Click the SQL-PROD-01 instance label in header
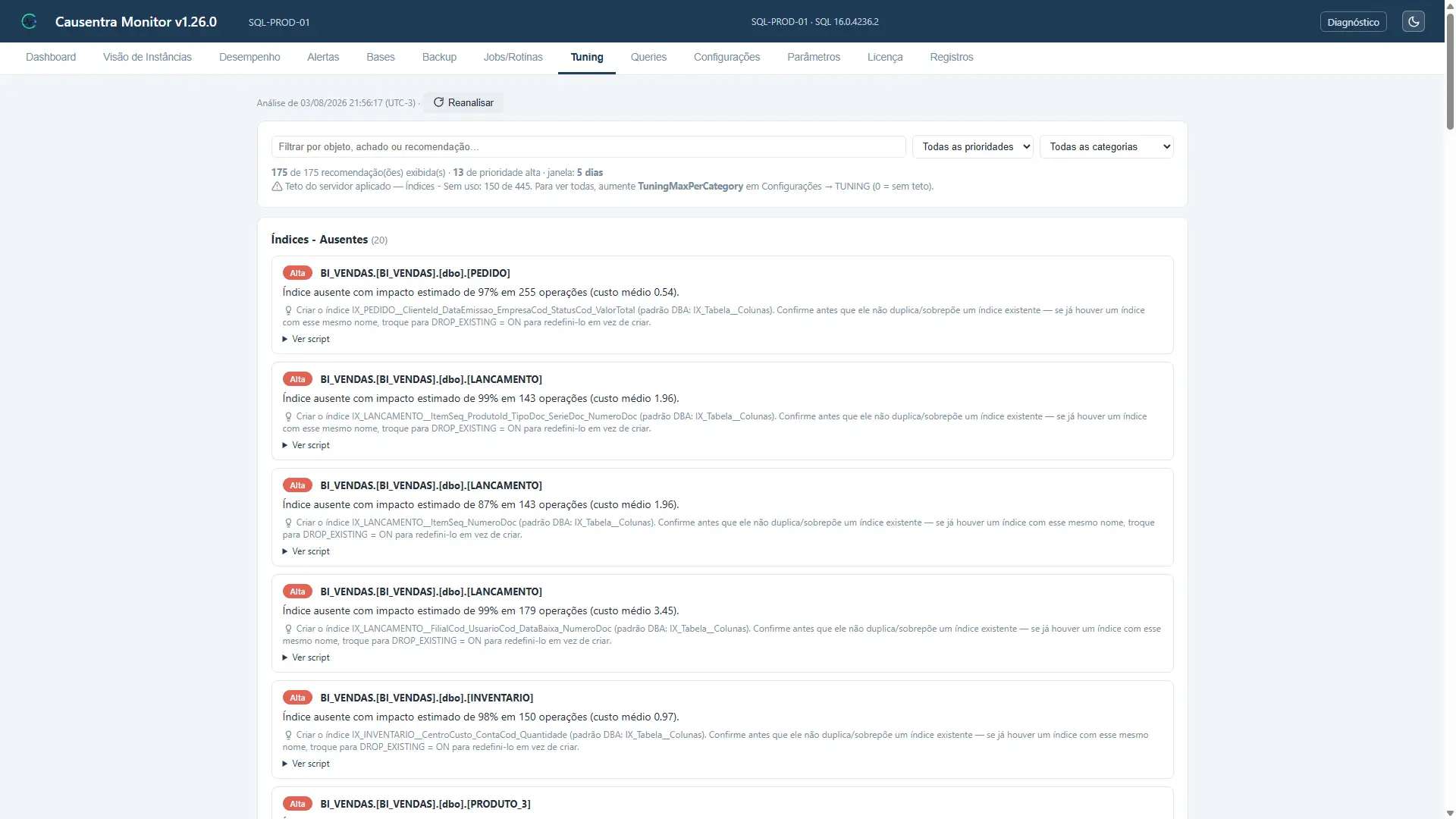1456x819 pixels. 279,22
